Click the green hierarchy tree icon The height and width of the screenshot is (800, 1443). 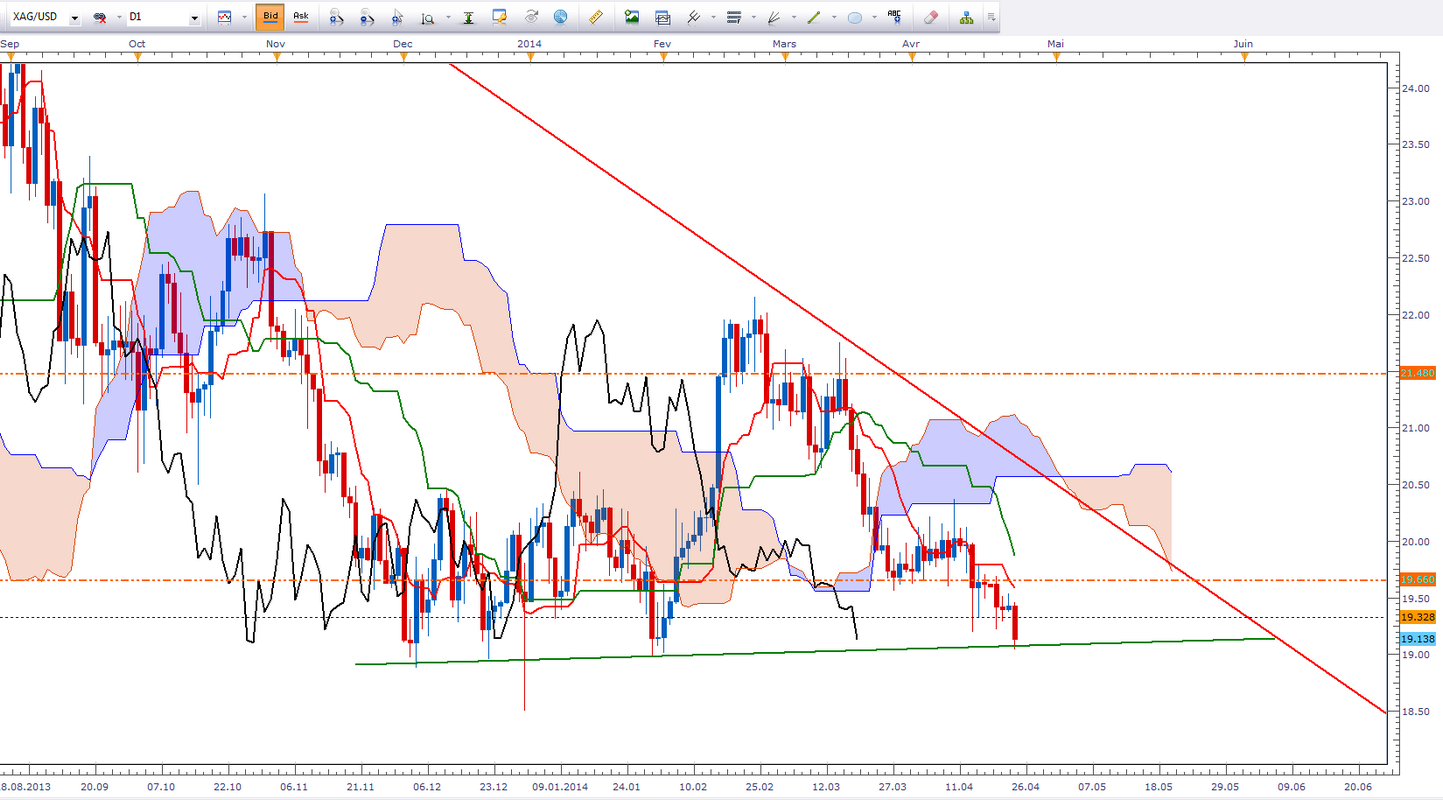point(966,17)
